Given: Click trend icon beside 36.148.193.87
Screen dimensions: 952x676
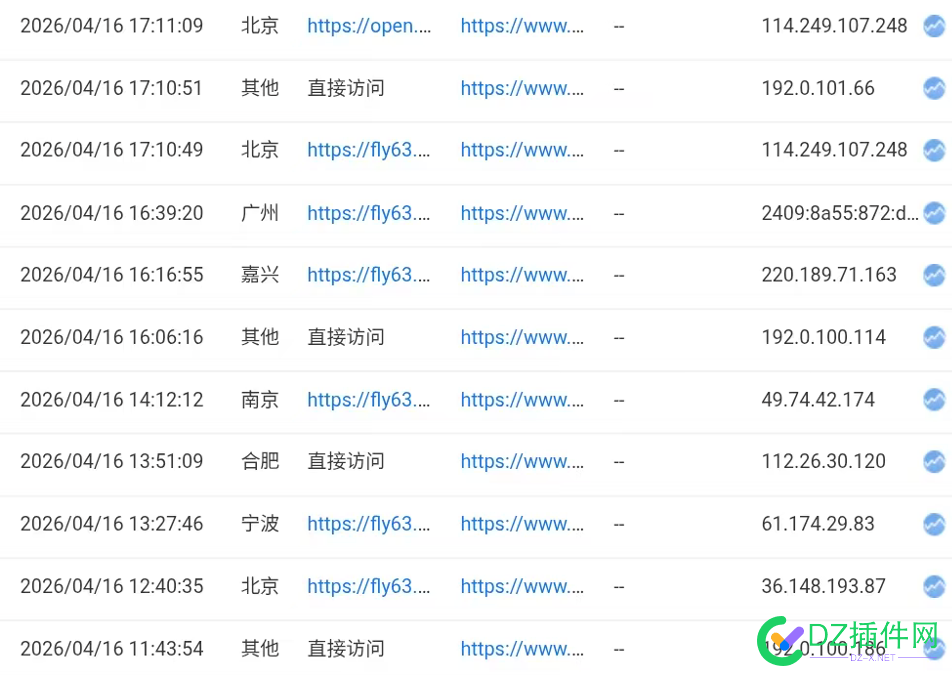Looking at the screenshot, I should [936, 586].
